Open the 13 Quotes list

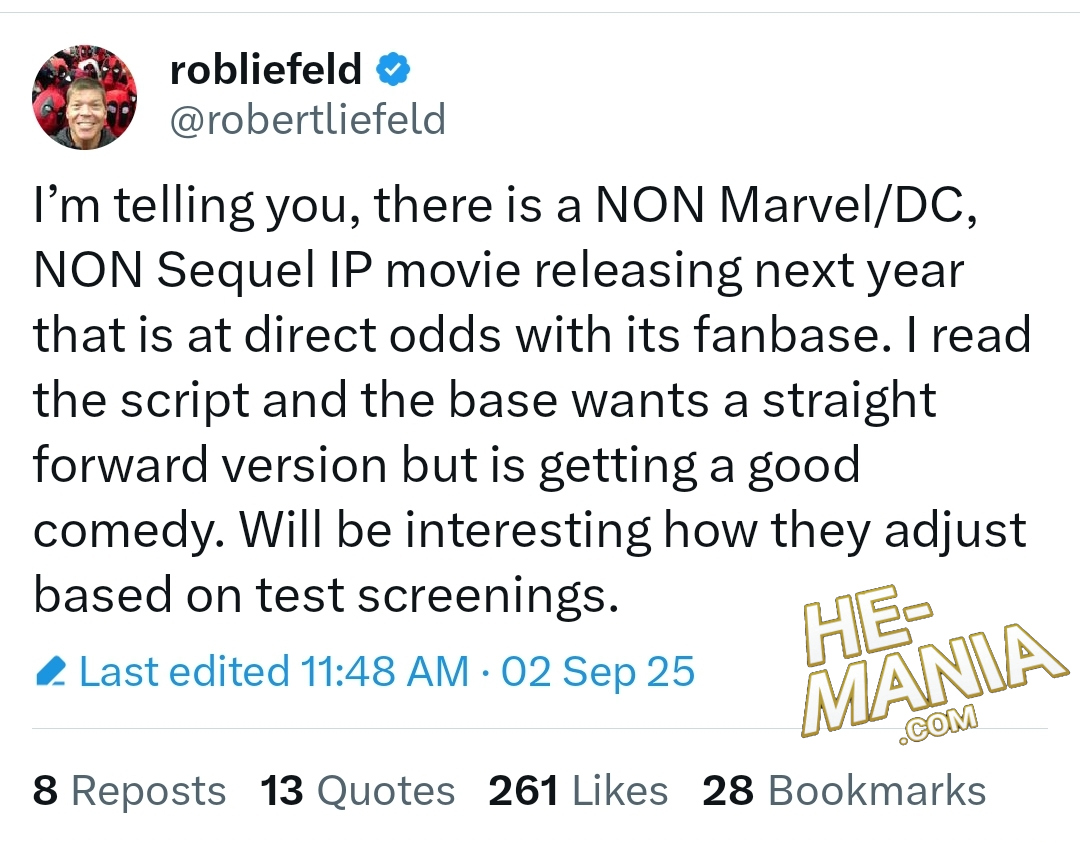click(x=358, y=791)
